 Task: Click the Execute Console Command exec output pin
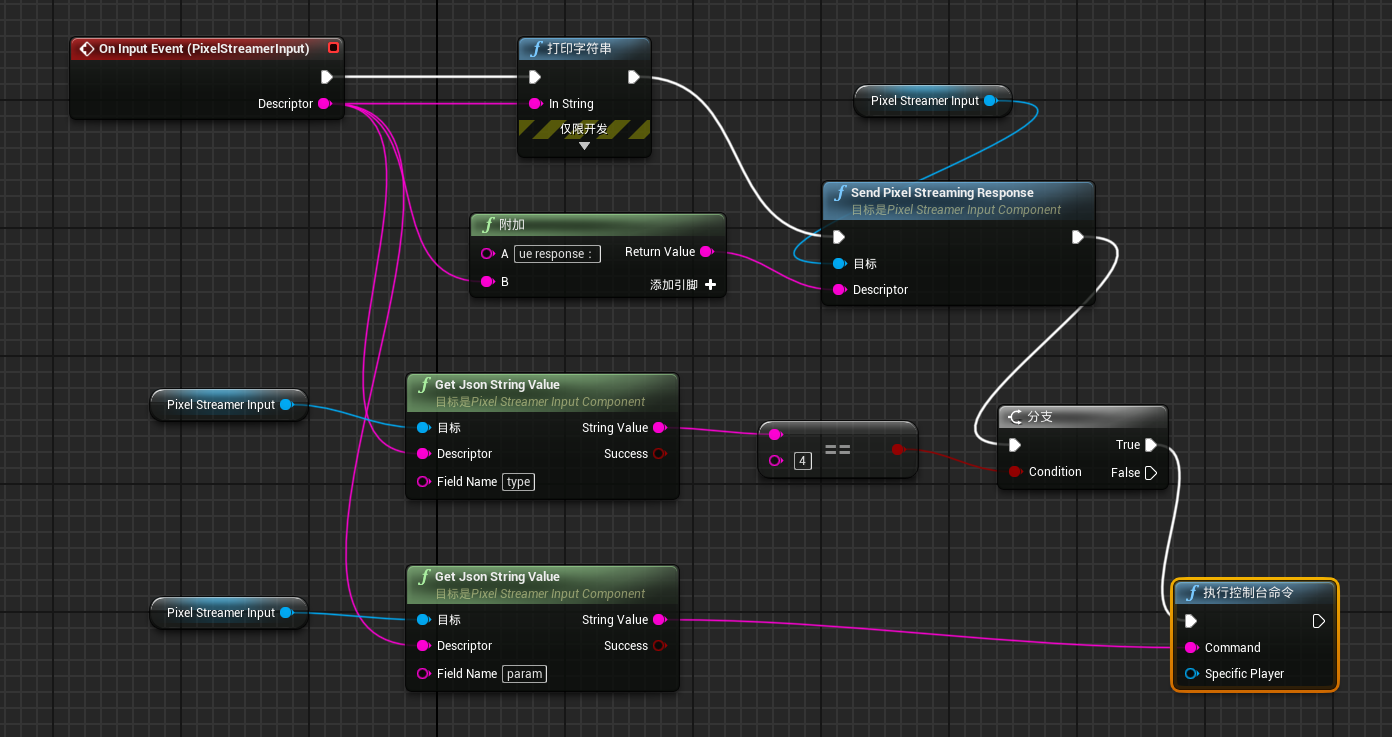coord(1319,621)
